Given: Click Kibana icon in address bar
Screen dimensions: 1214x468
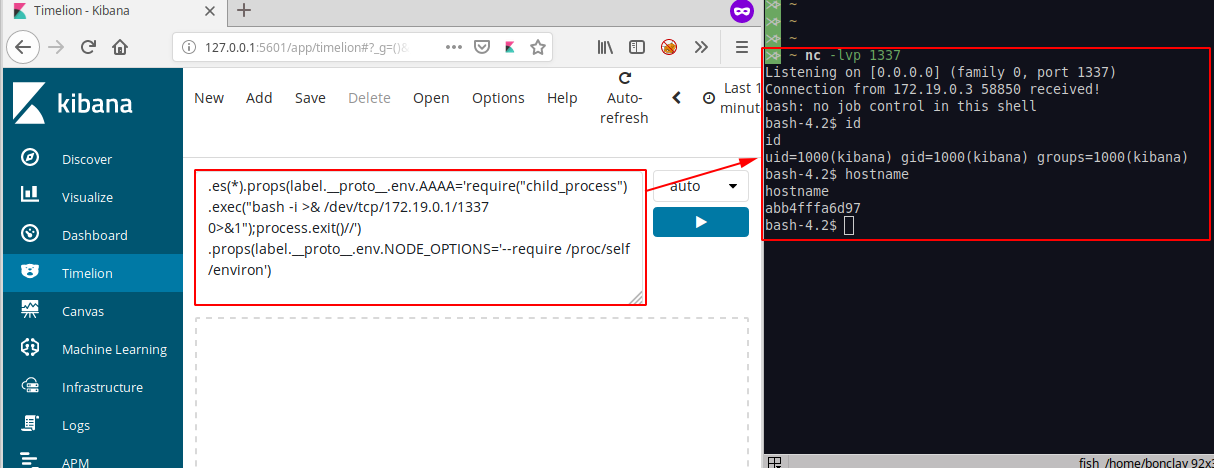Looking at the screenshot, I should click(509, 47).
